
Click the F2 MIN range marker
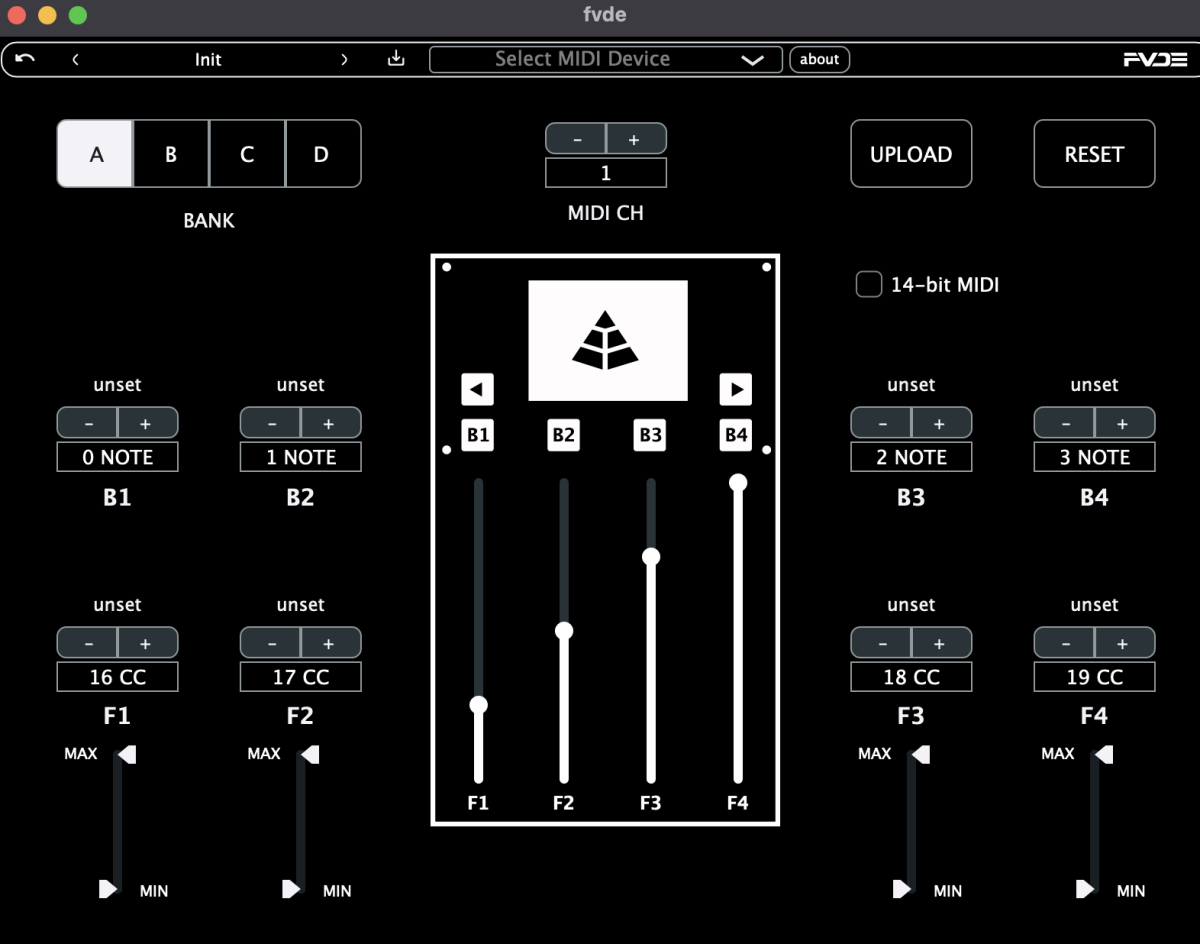[x=291, y=889]
